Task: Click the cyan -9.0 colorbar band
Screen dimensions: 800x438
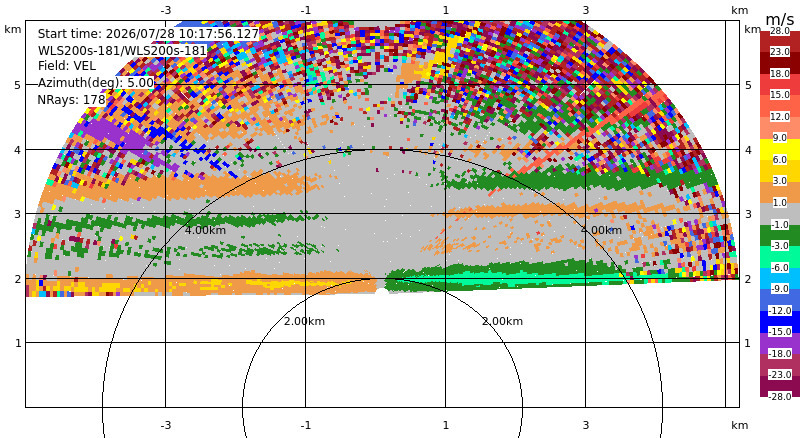Action: 780,278
